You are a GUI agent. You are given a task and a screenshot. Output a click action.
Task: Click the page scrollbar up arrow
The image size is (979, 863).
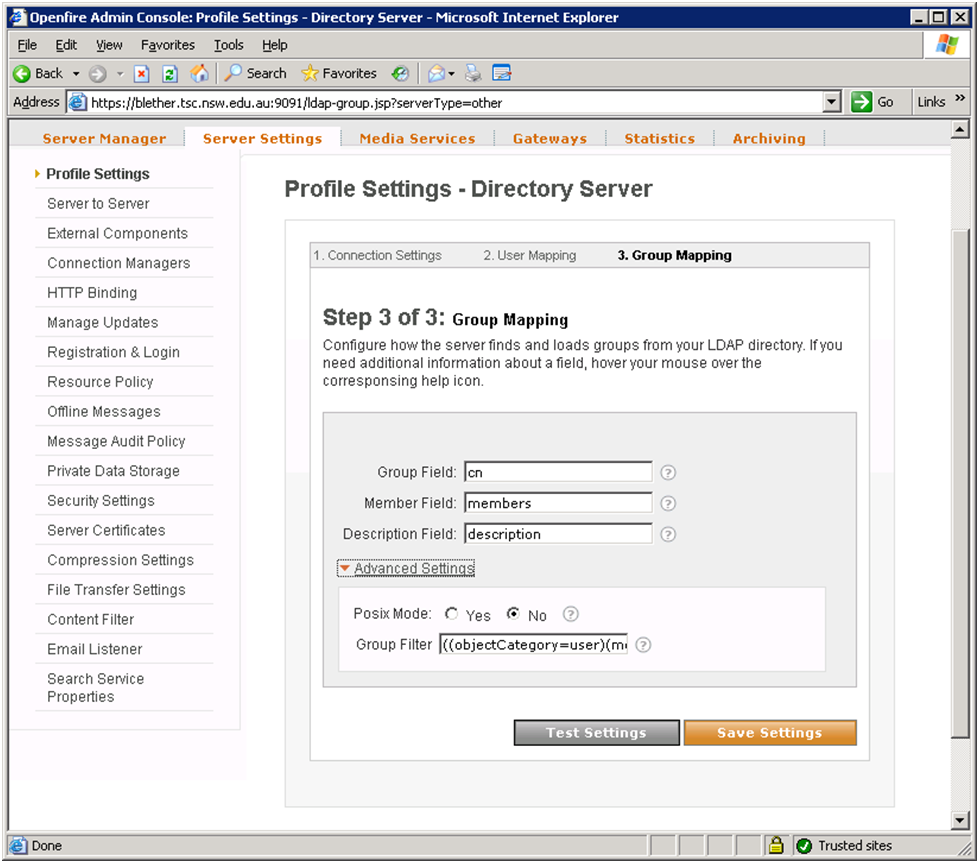960,129
